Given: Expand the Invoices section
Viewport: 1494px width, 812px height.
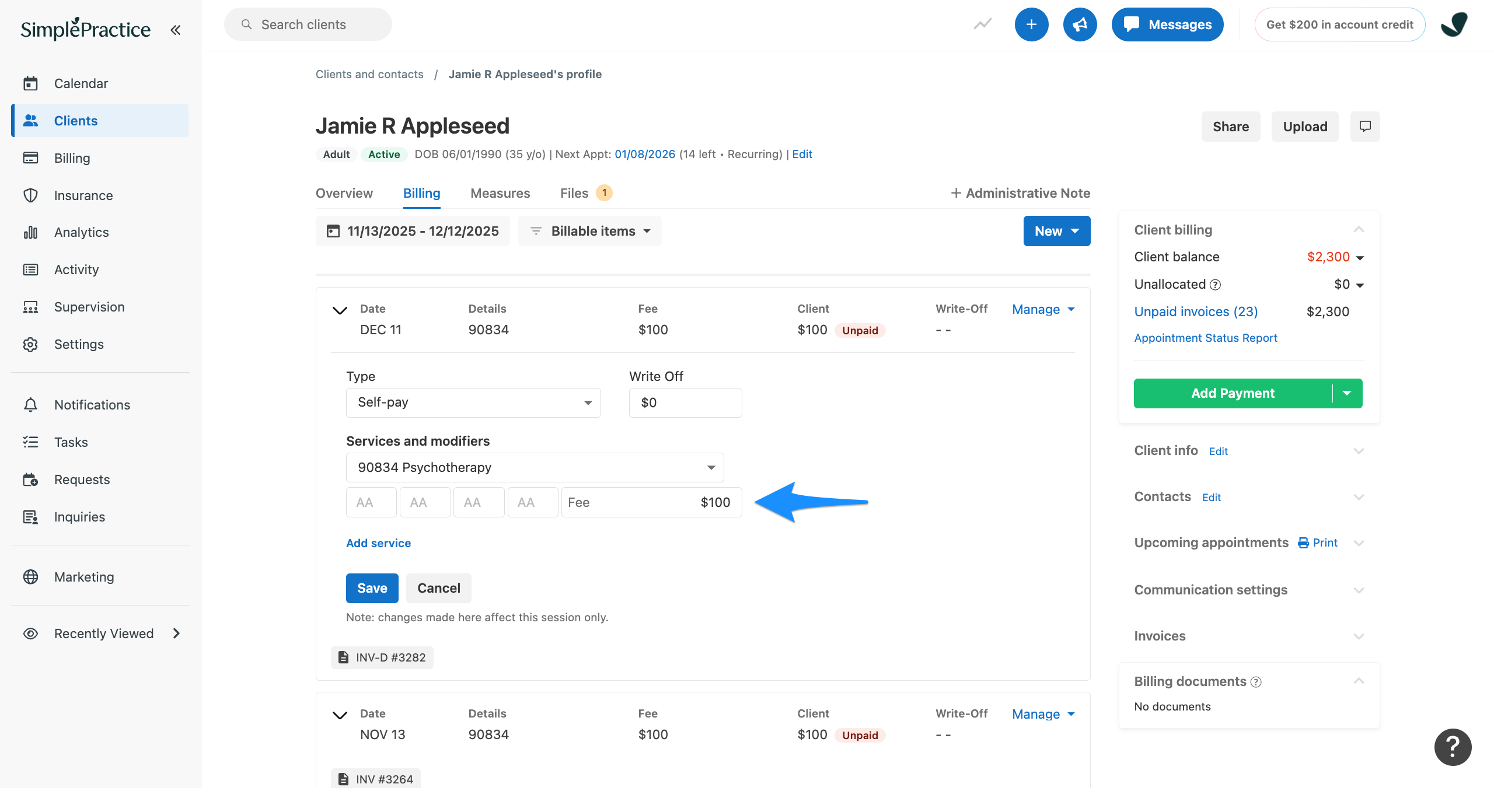Looking at the screenshot, I should tap(1359, 636).
